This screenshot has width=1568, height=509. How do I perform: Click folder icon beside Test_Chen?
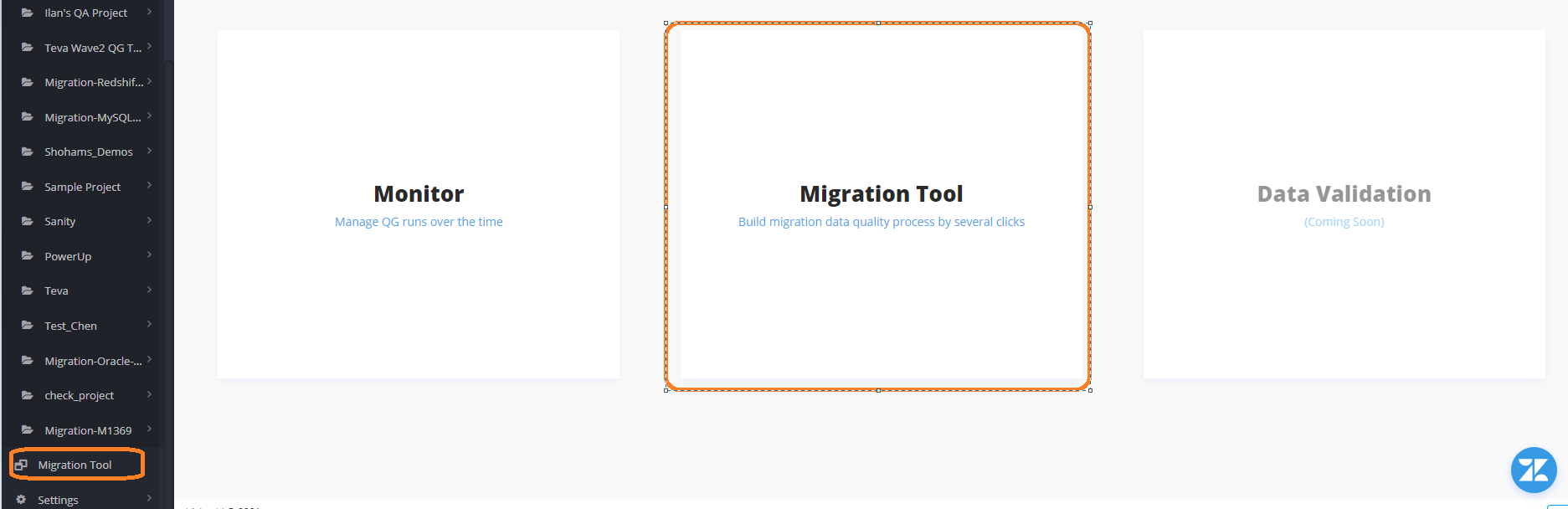[x=28, y=326]
